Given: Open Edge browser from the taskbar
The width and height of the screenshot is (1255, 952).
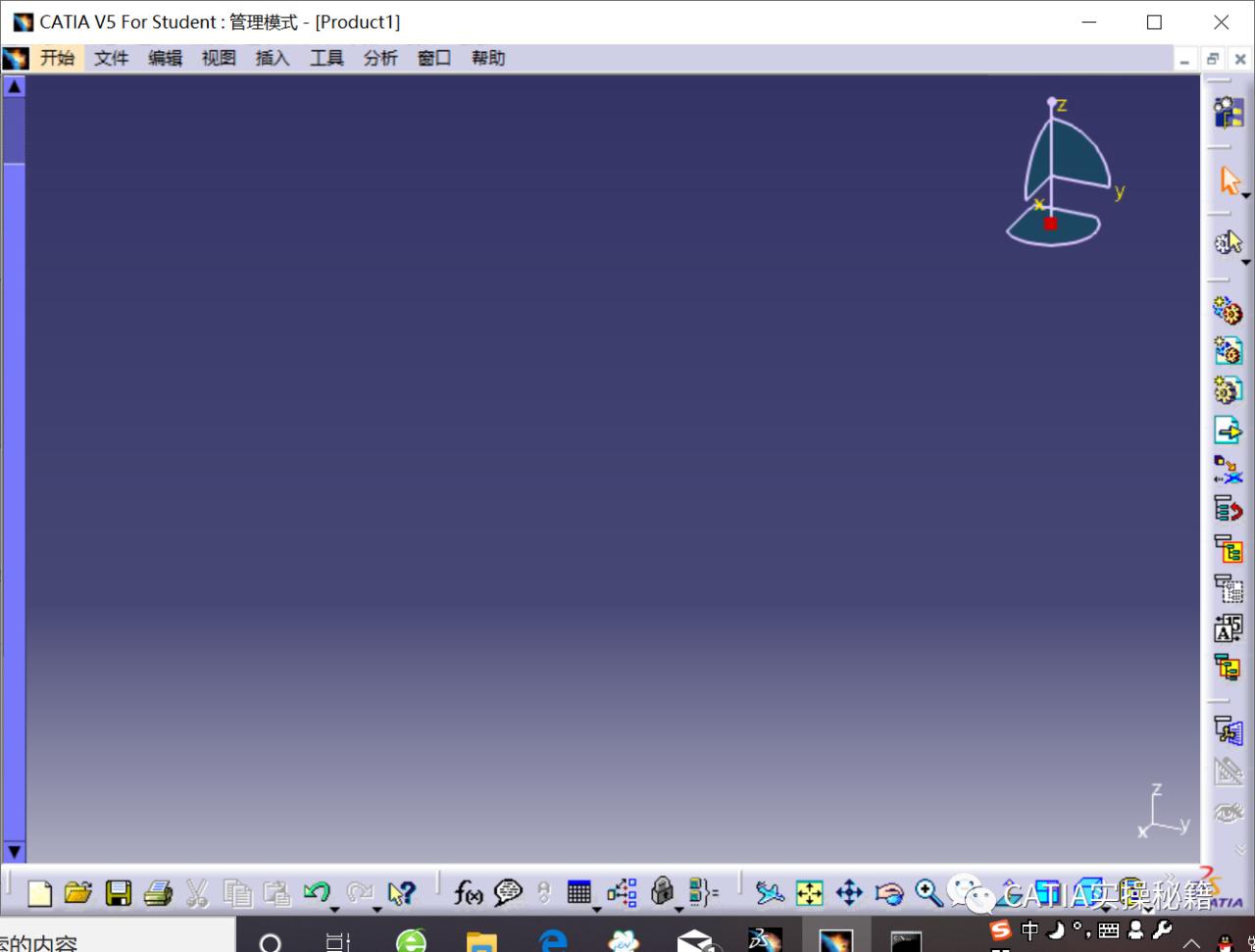Looking at the screenshot, I should click(x=553, y=941).
